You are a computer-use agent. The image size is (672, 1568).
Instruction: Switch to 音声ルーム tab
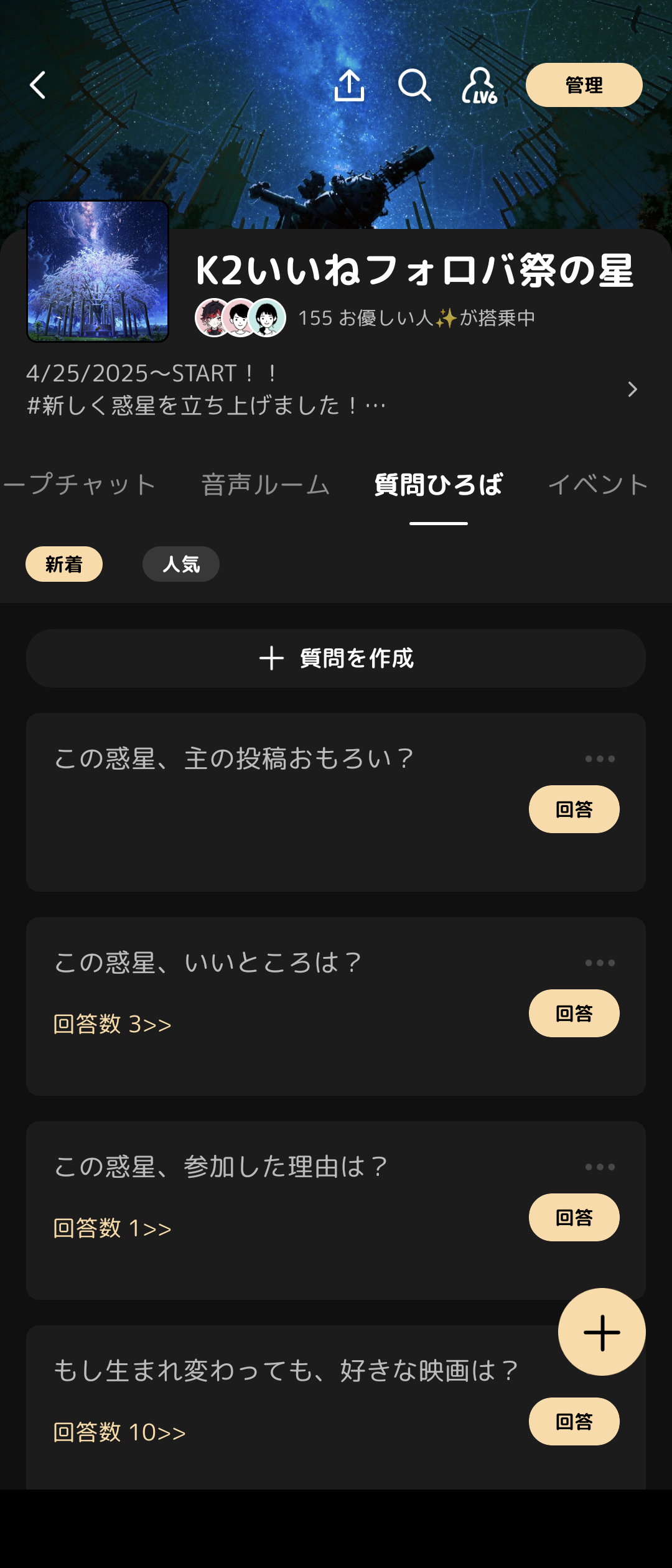coord(266,485)
